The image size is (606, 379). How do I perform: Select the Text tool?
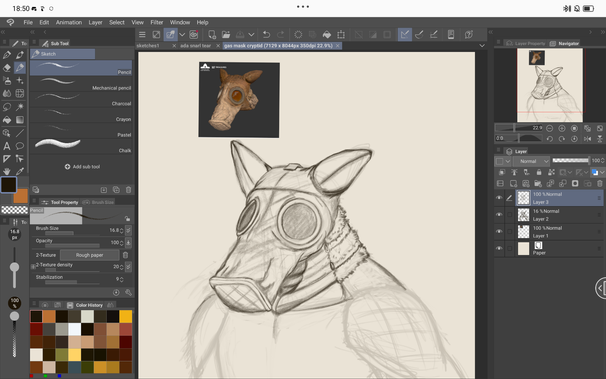tap(7, 146)
